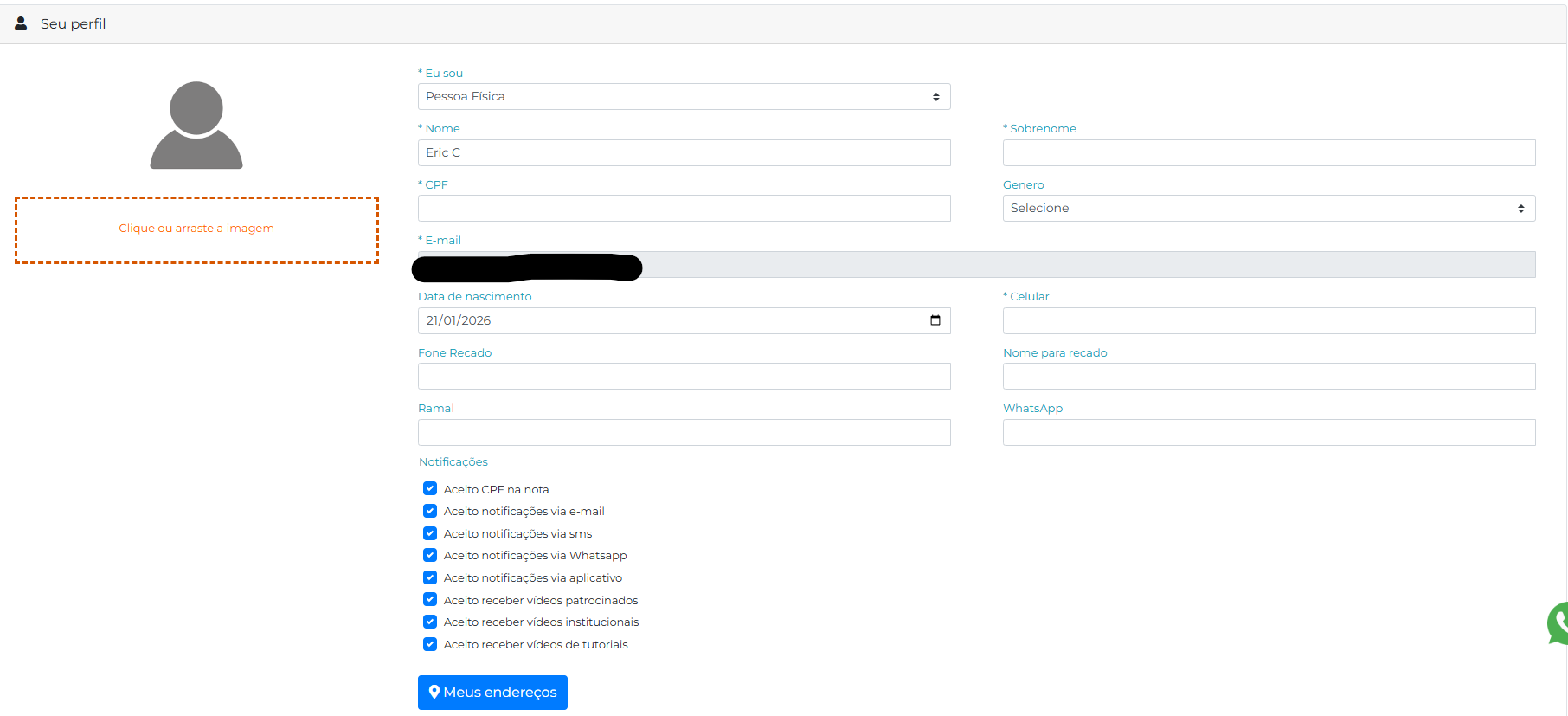The image size is (1568, 716).
Task: Select the Celular input field
Action: click(x=1268, y=320)
